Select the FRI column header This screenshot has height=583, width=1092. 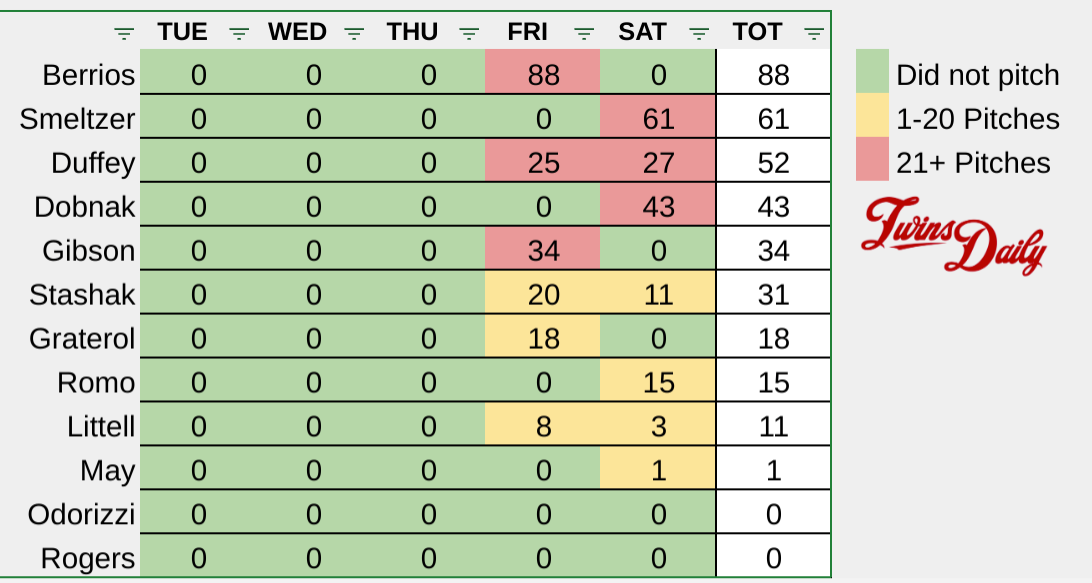pyautogui.click(x=527, y=32)
